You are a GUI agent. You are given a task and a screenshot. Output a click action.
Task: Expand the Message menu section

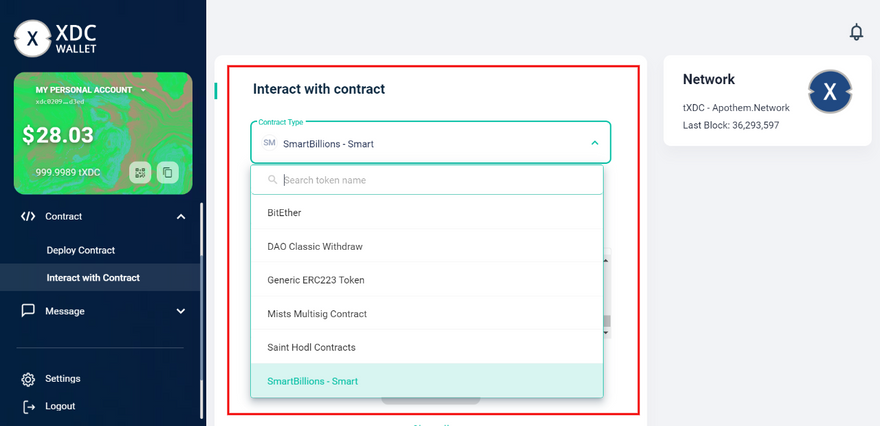click(181, 311)
